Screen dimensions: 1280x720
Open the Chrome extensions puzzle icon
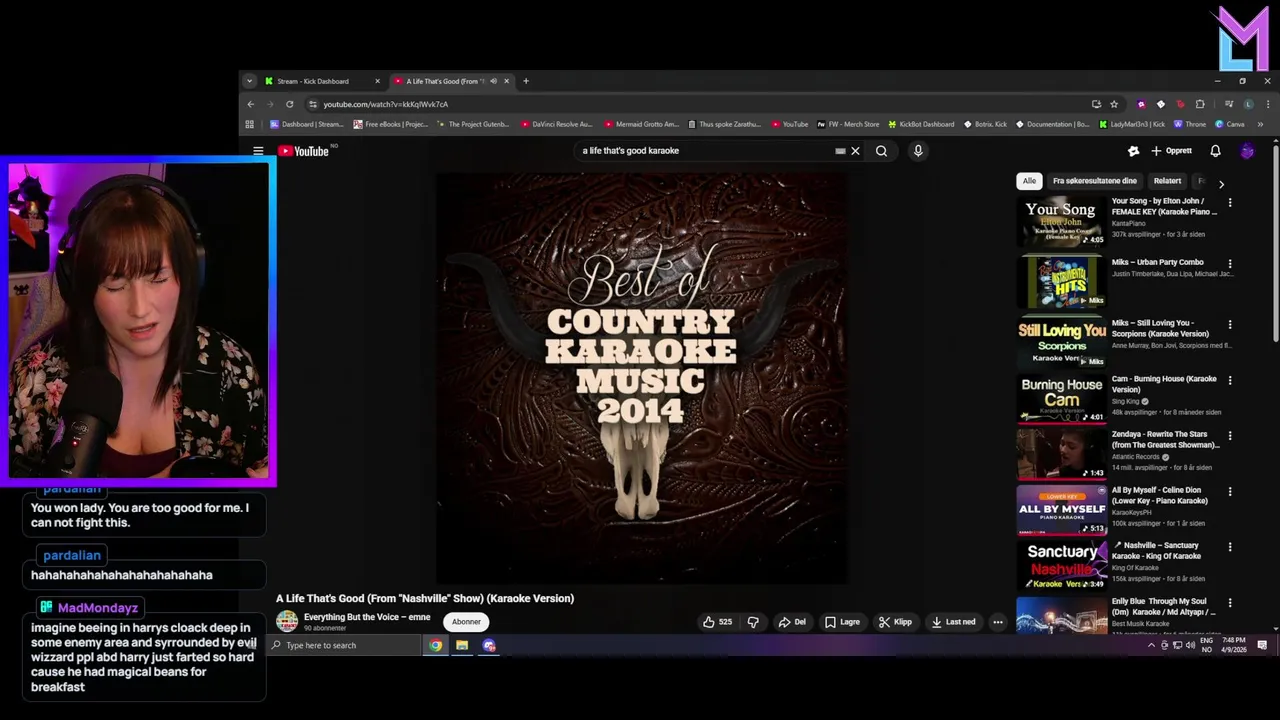point(1200,104)
